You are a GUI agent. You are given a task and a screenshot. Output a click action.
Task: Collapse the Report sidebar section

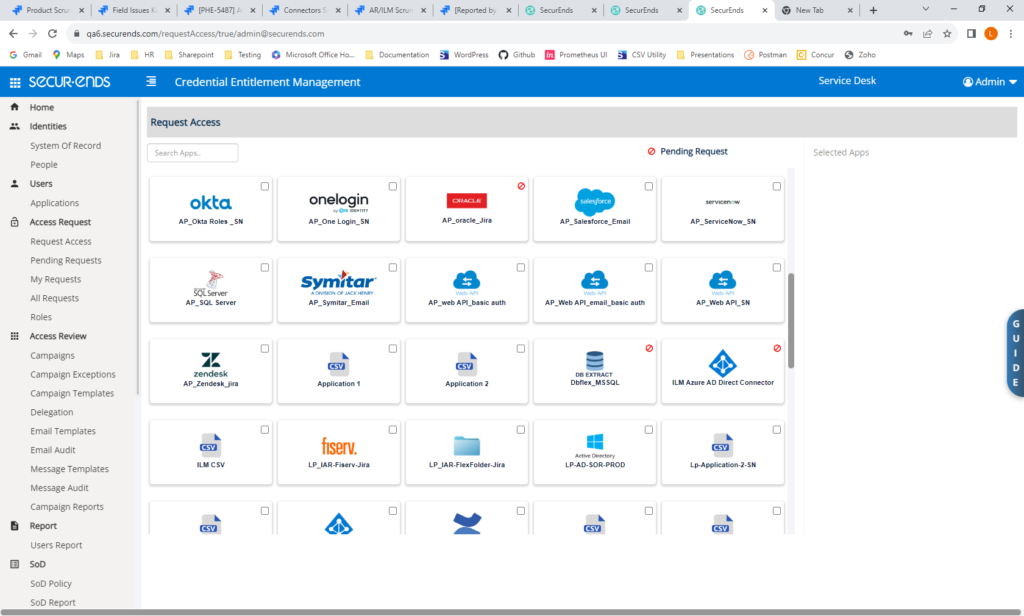pyautogui.click(x=43, y=526)
